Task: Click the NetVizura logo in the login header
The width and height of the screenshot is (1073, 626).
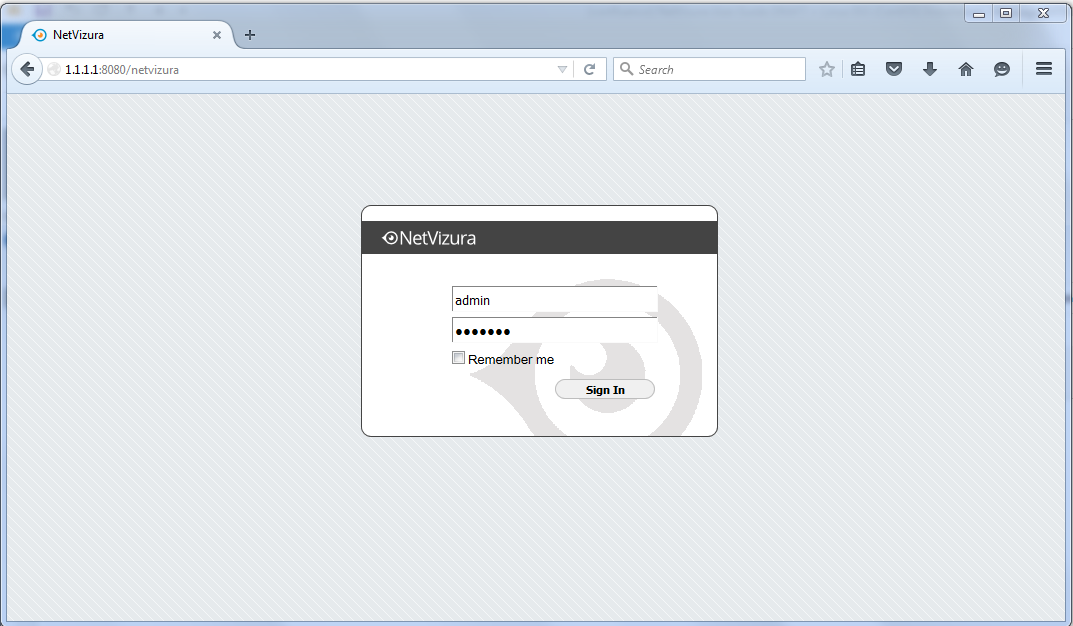Action: point(430,237)
